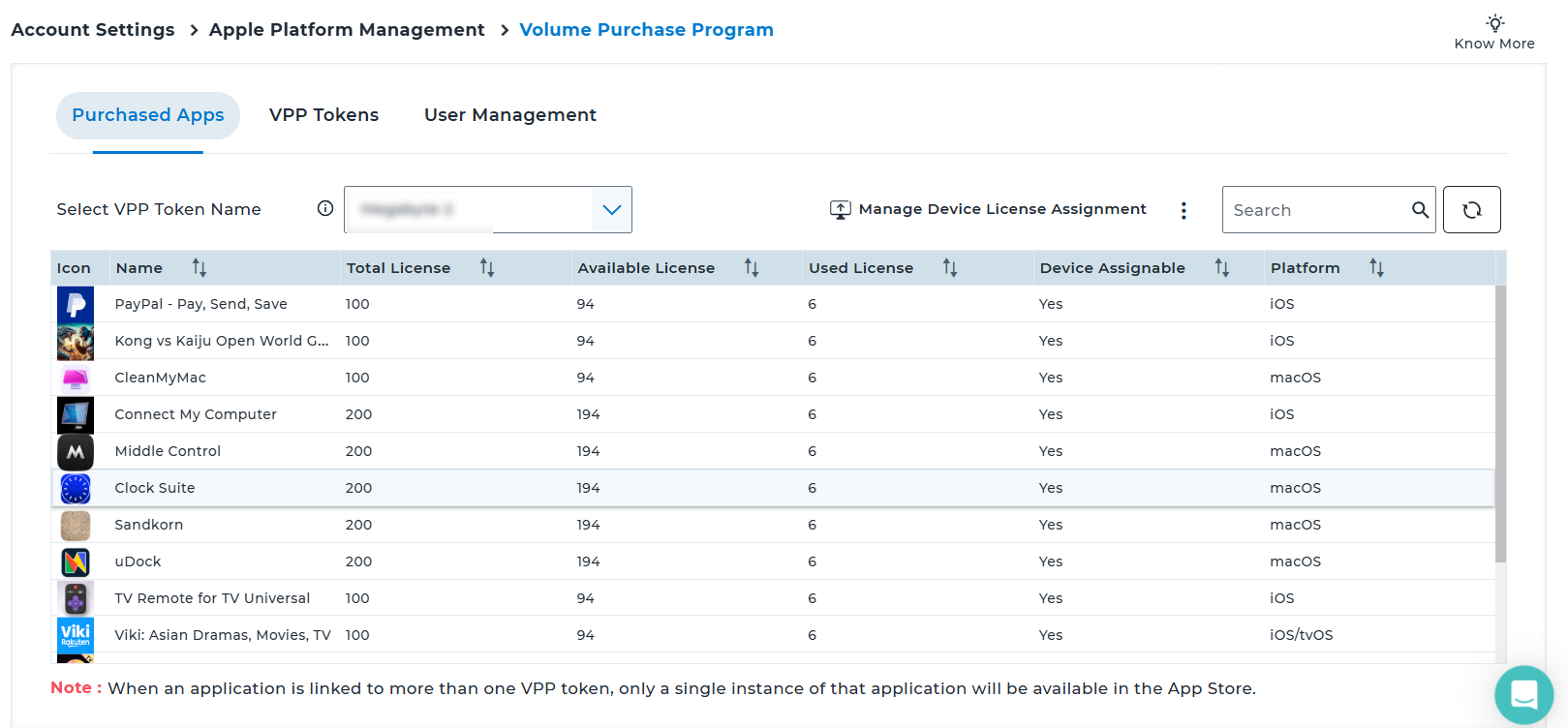Sort table by Name column
1568x728 pixels.
point(199,268)
